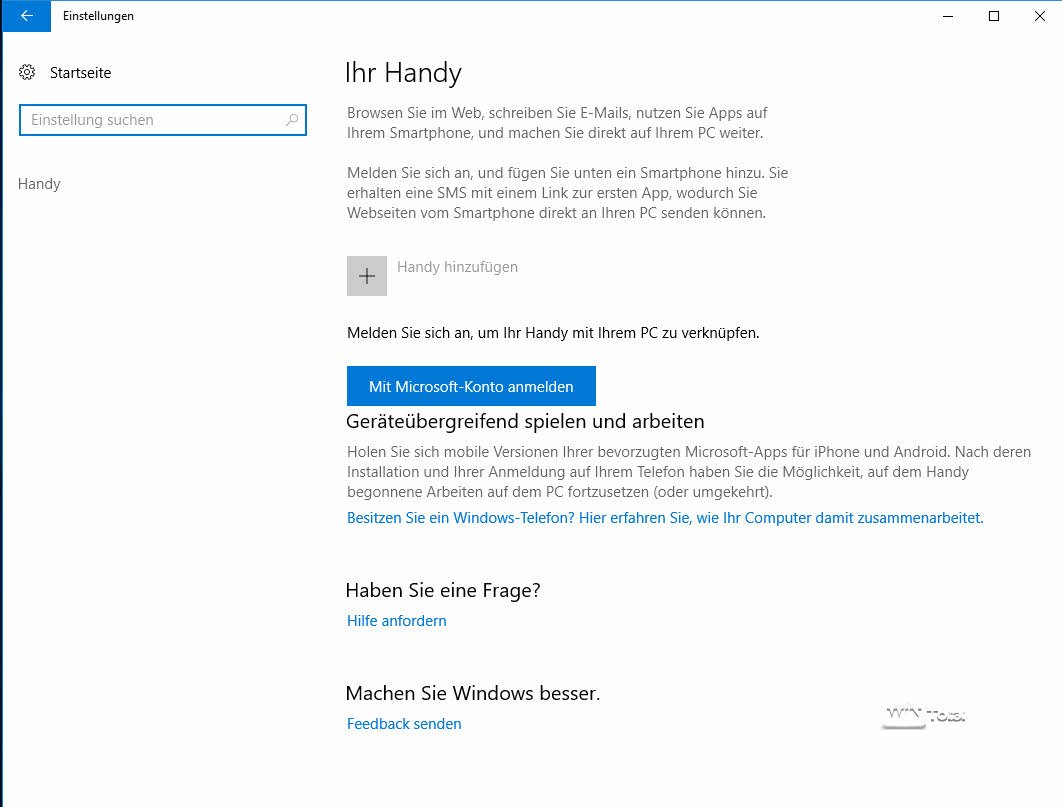Click the Haben Sie eine Frage heading
Image resolution: width=1062 pixels, height=807 pixels.
(443, 590)
